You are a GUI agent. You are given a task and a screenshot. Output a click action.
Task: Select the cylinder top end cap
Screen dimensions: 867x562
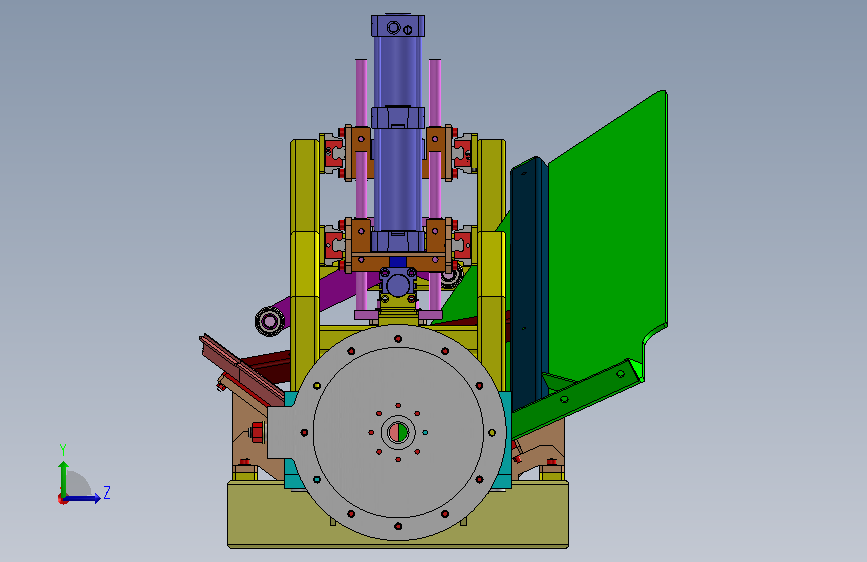[398, 26]
